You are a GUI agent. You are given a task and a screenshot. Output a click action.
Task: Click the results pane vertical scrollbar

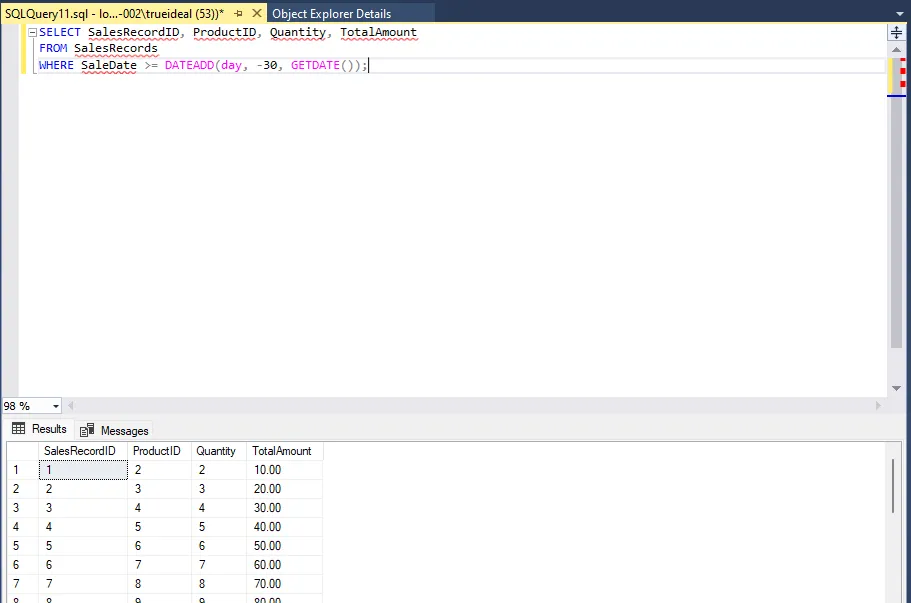[x=893, y=486]
